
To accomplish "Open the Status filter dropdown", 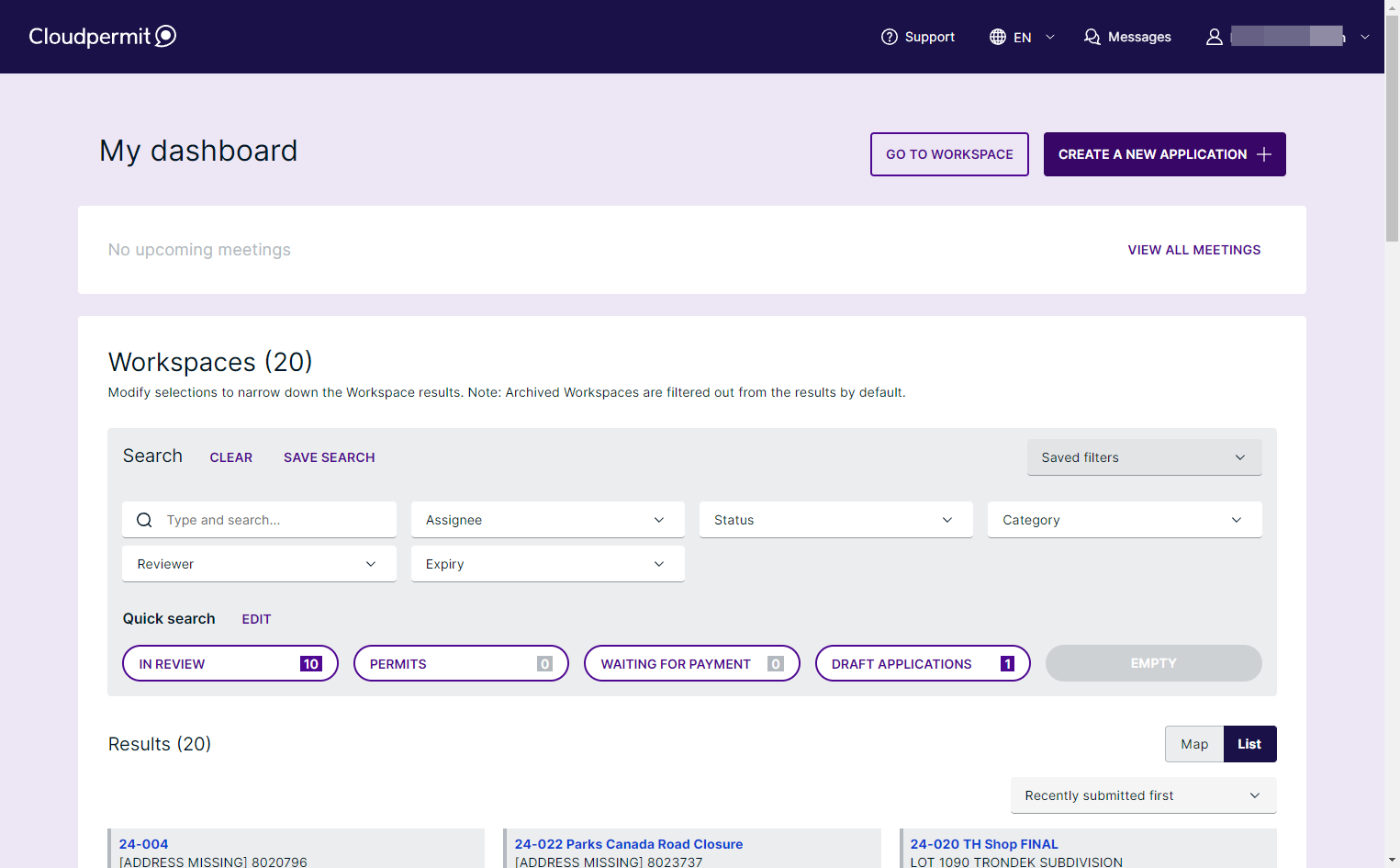I will tap(835, 520).
